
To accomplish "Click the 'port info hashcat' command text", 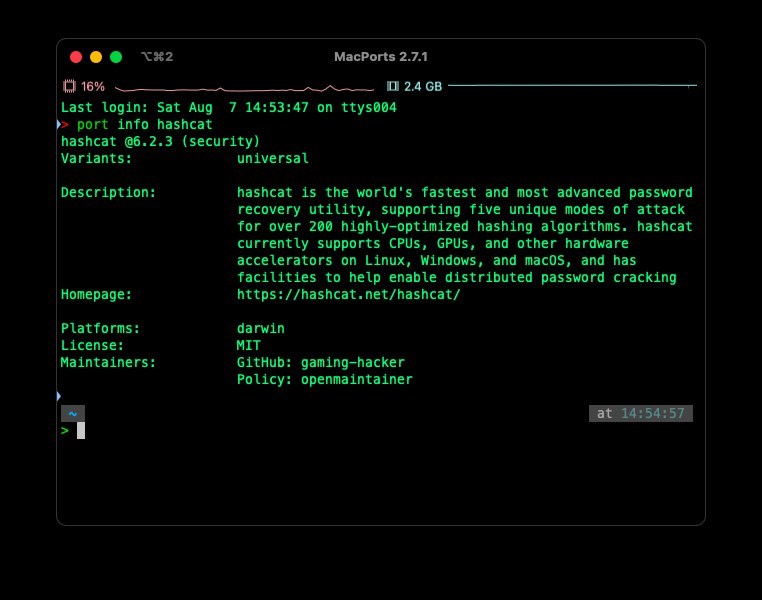I will (x=144, y=125).
